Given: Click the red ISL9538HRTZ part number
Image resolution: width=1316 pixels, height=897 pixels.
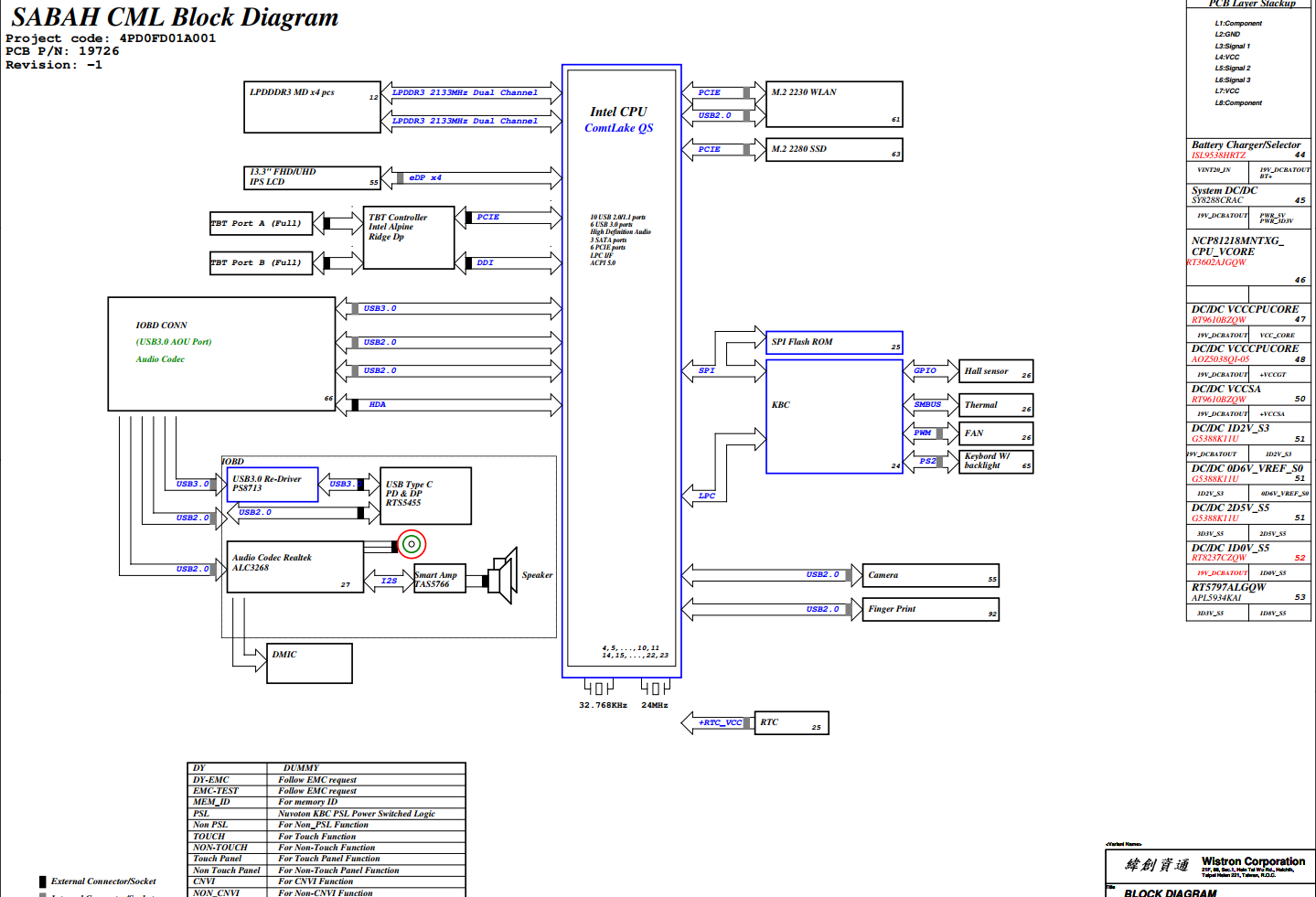Looking at the screenshot, I should click(x=1218, y=155).
